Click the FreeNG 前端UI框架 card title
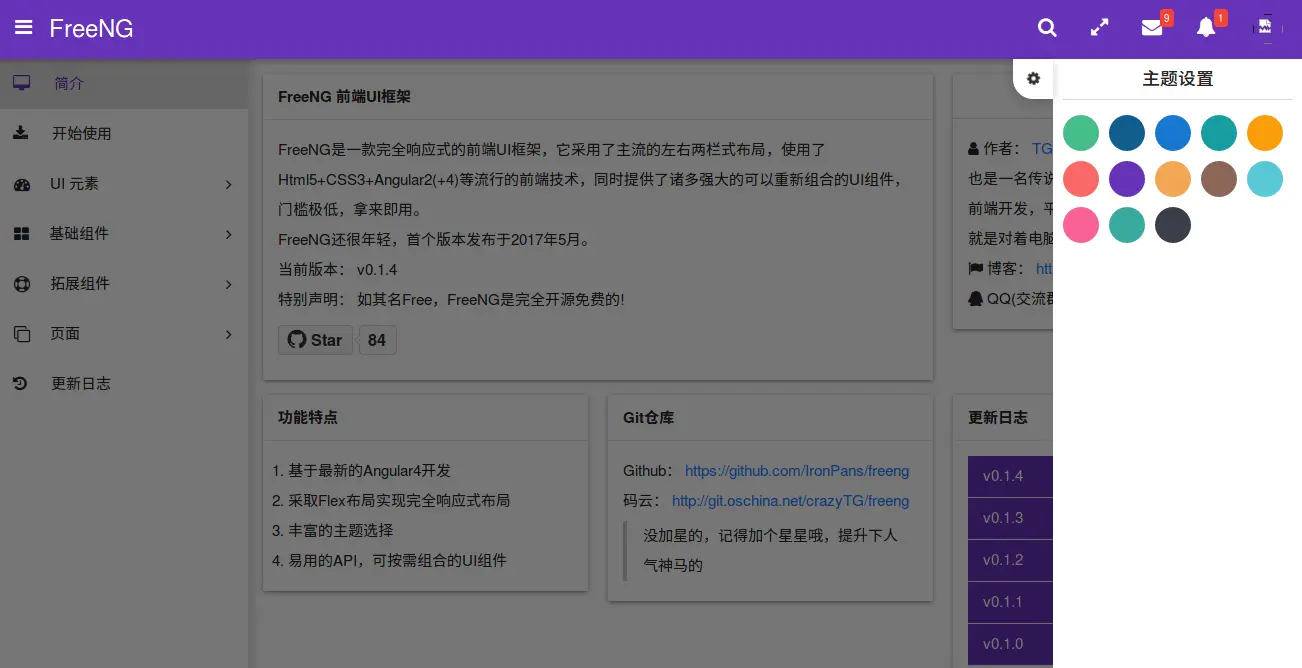Viewport: 1302px width, 668px height. 344,97
